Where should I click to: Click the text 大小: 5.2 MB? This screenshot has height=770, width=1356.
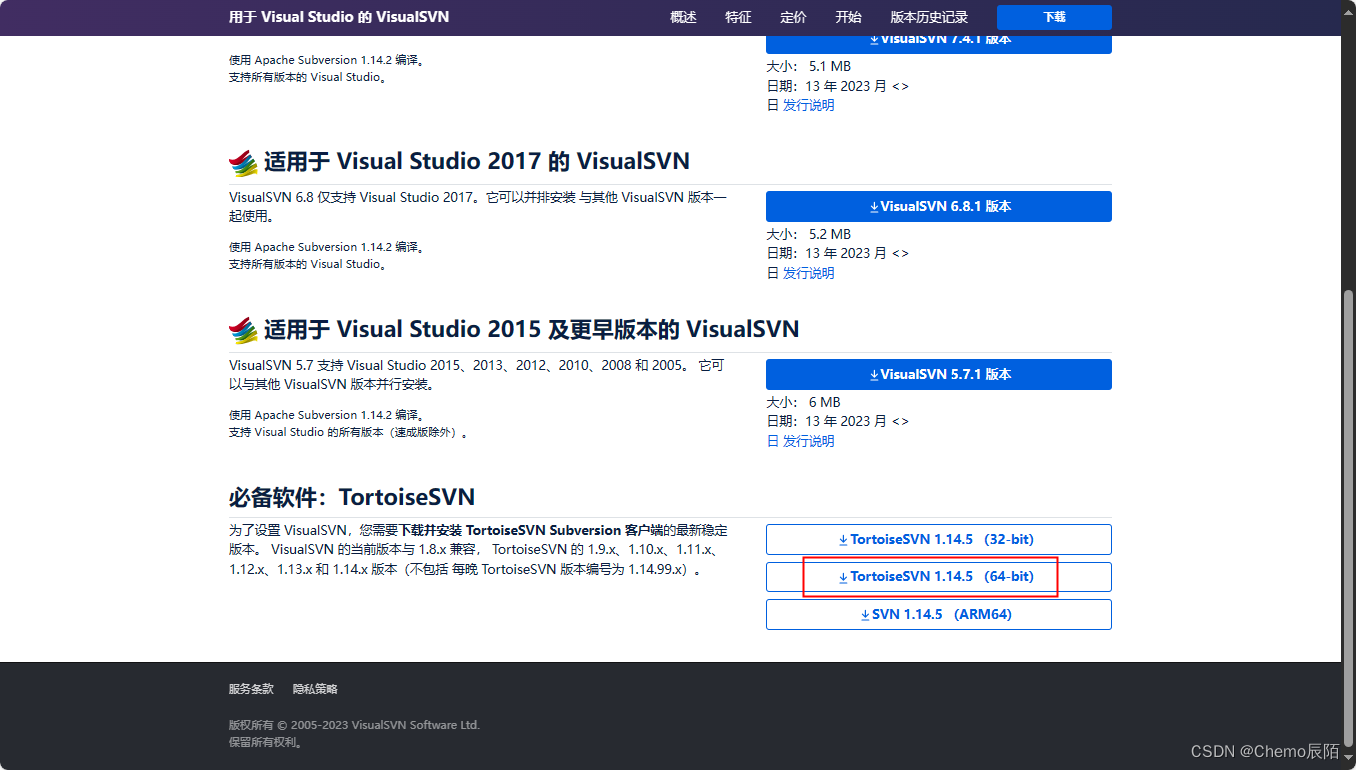pyautogui.click(x=809, y=234)
